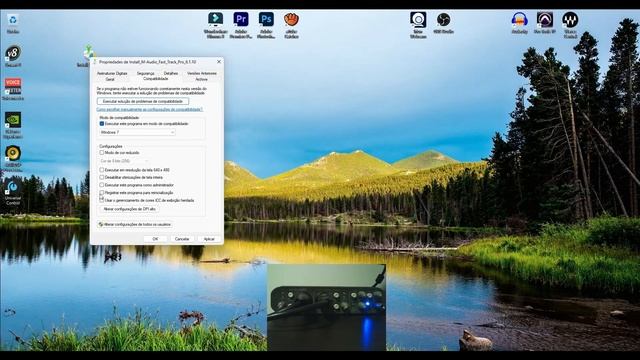Check 'Executar em resolução de tela 640 x 480'
The height and width of the screenshot is (360, 640).
coord(102,170)
